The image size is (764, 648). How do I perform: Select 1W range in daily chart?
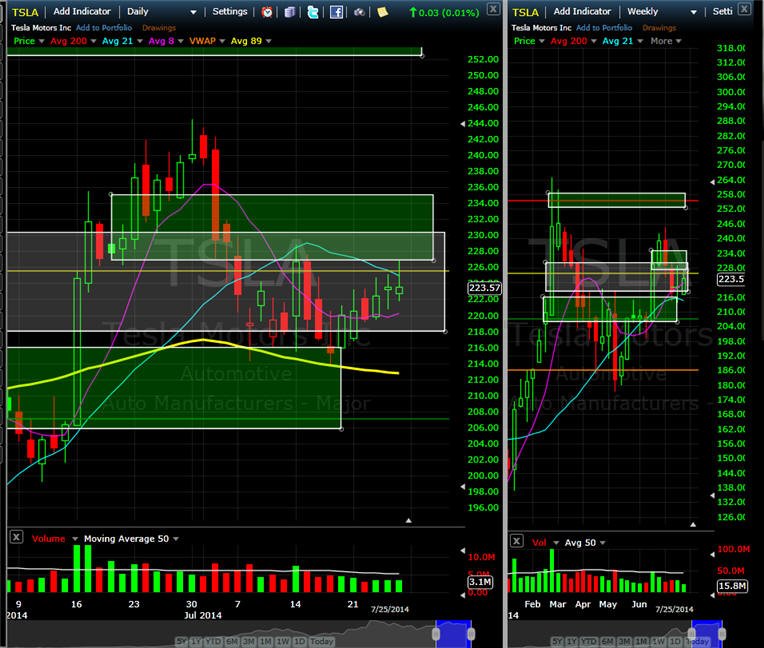[x=283, y=641]
